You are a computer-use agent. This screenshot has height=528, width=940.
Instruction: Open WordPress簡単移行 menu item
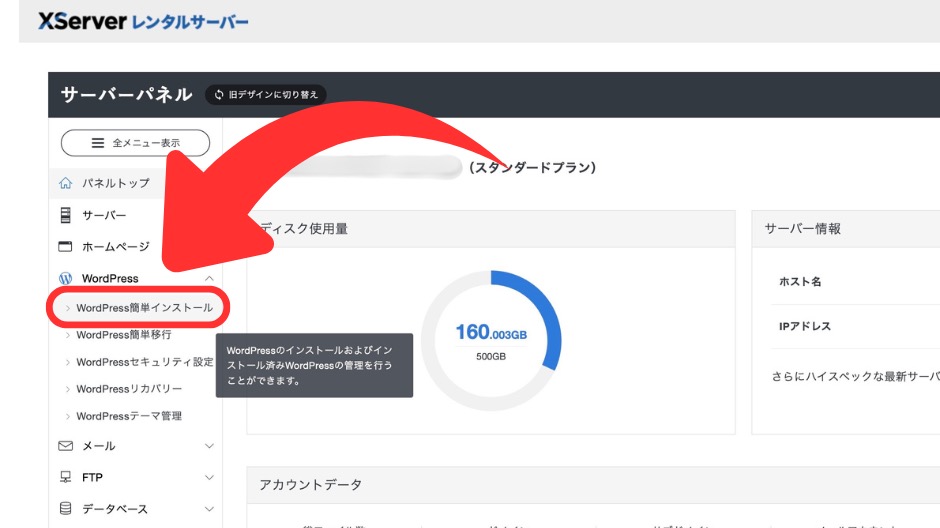pos(123,335)
